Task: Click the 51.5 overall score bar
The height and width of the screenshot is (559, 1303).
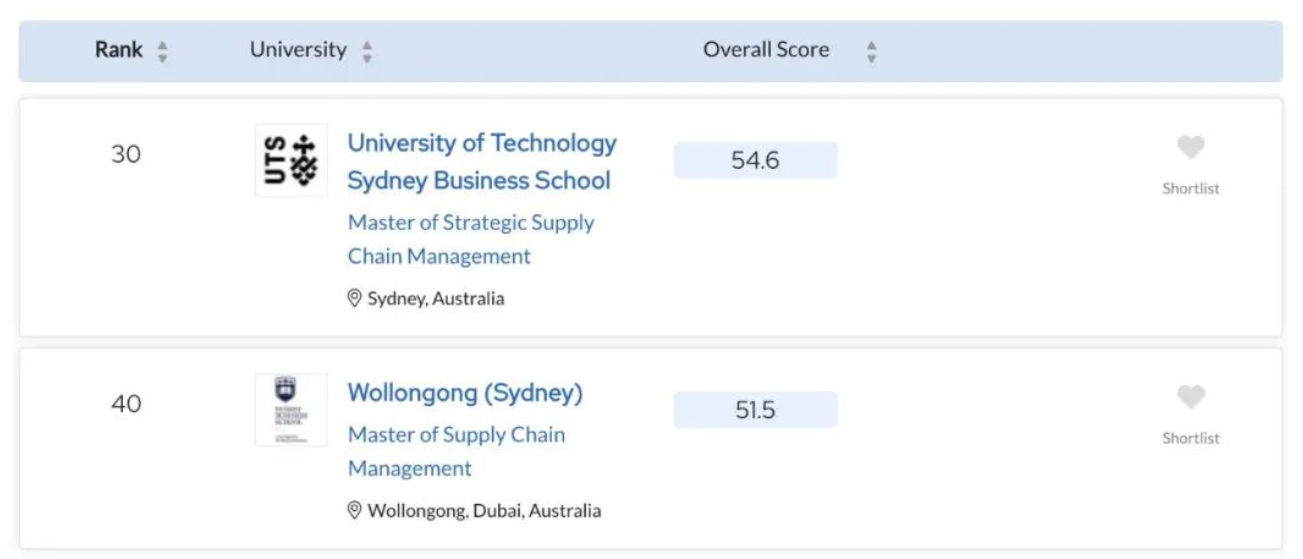Action: tap(755, 410)
